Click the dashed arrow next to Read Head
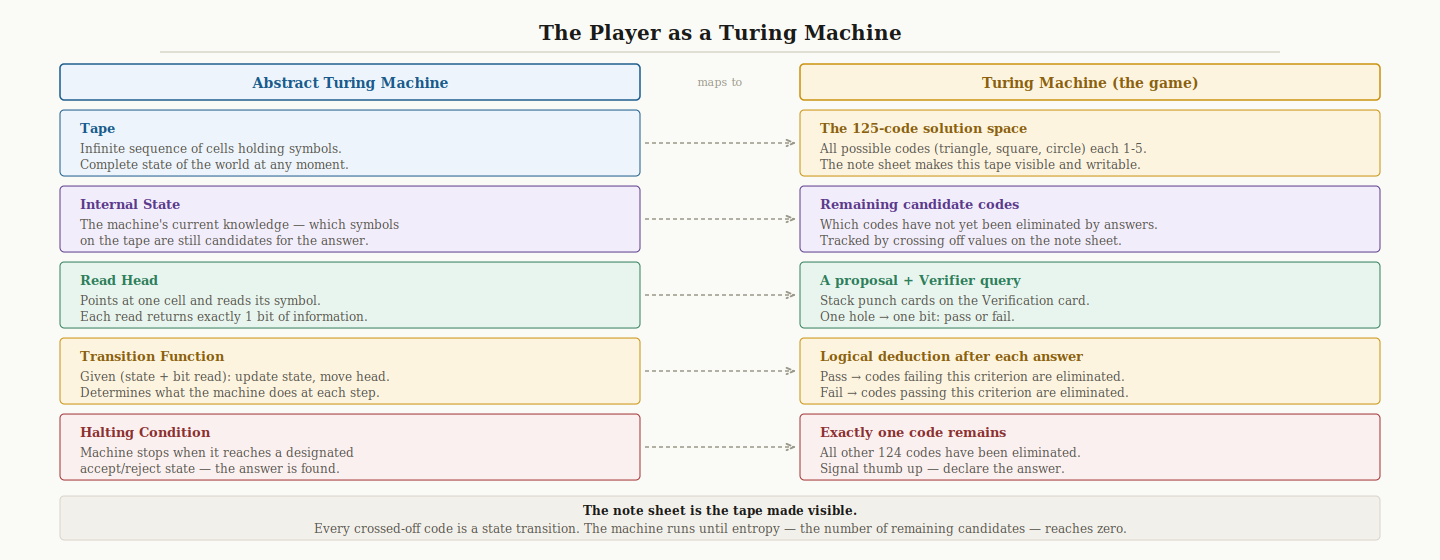Viewport: 1440px width, 560px height. pyautogui.click(x=720, y=295)
